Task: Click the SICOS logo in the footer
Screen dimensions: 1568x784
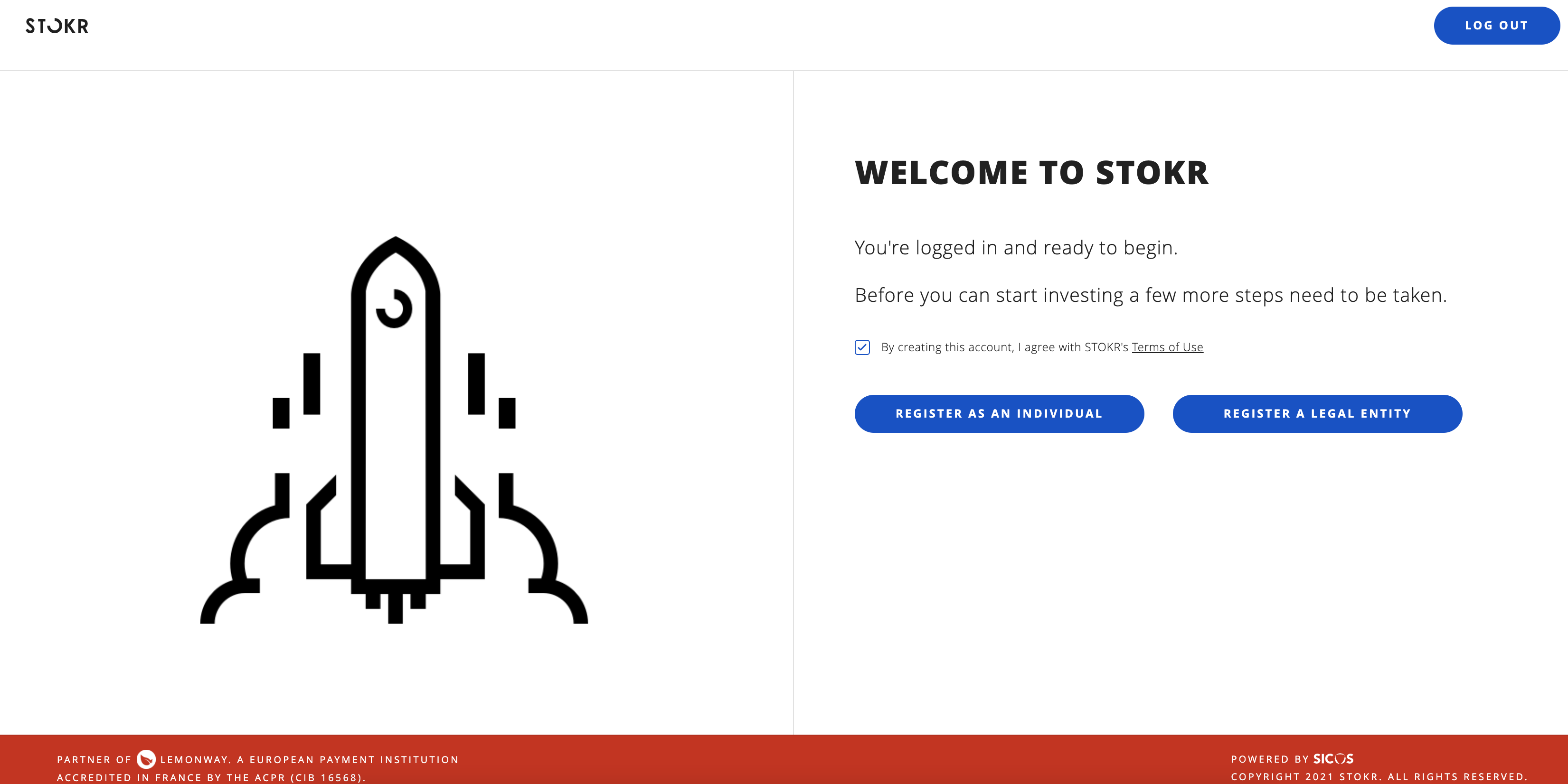Action: pos(1333,758)
